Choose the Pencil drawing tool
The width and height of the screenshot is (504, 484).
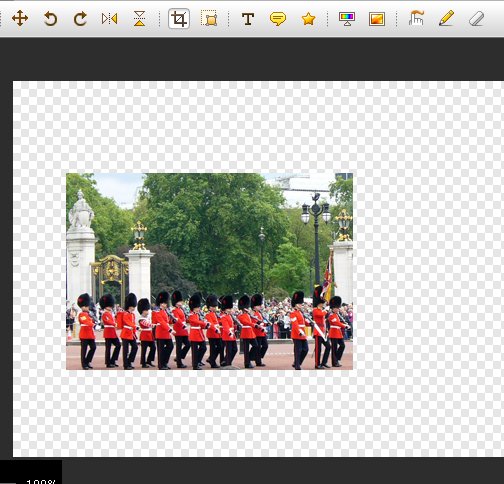point(446,18)
